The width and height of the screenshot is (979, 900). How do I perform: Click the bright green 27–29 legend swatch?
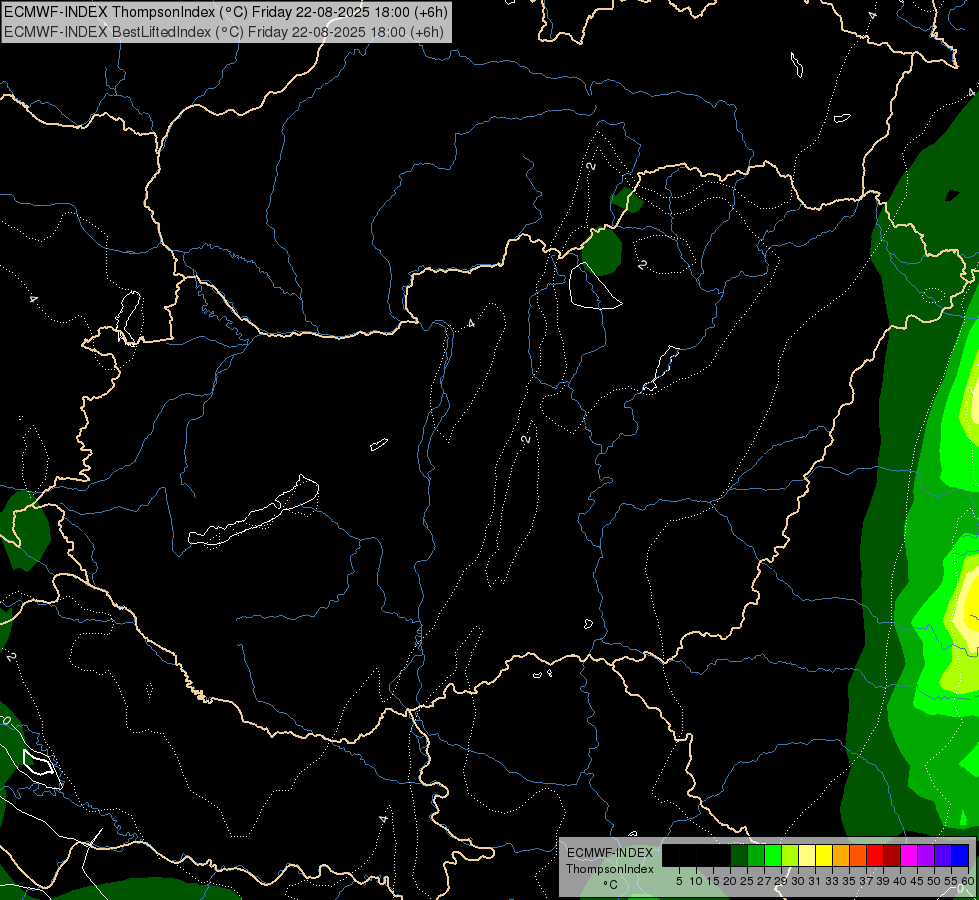(x=773, y=855)
